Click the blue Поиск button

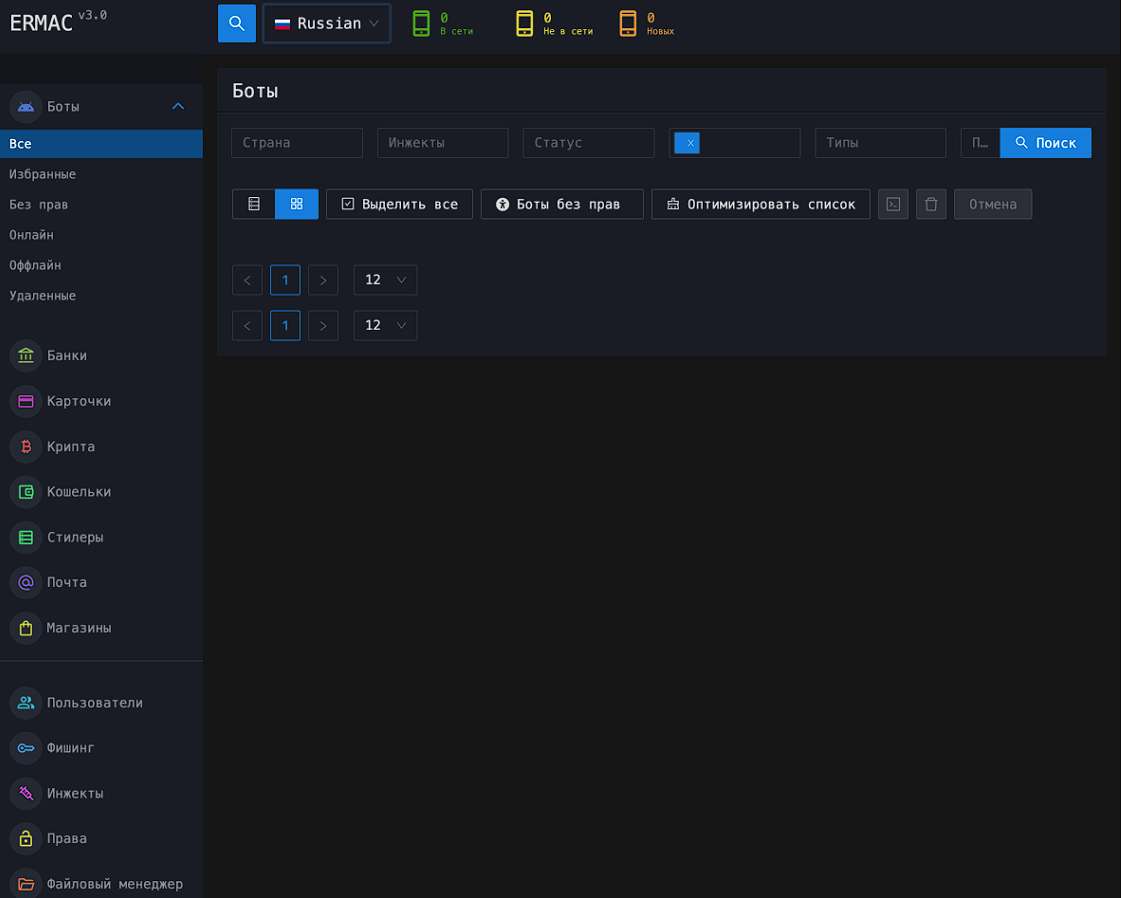1045,143
